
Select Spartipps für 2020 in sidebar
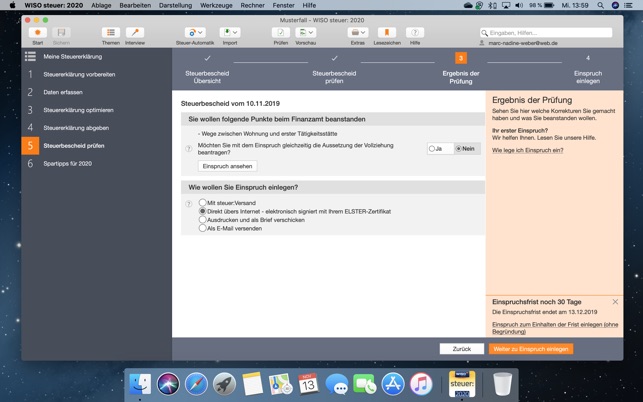click(68, 164)
